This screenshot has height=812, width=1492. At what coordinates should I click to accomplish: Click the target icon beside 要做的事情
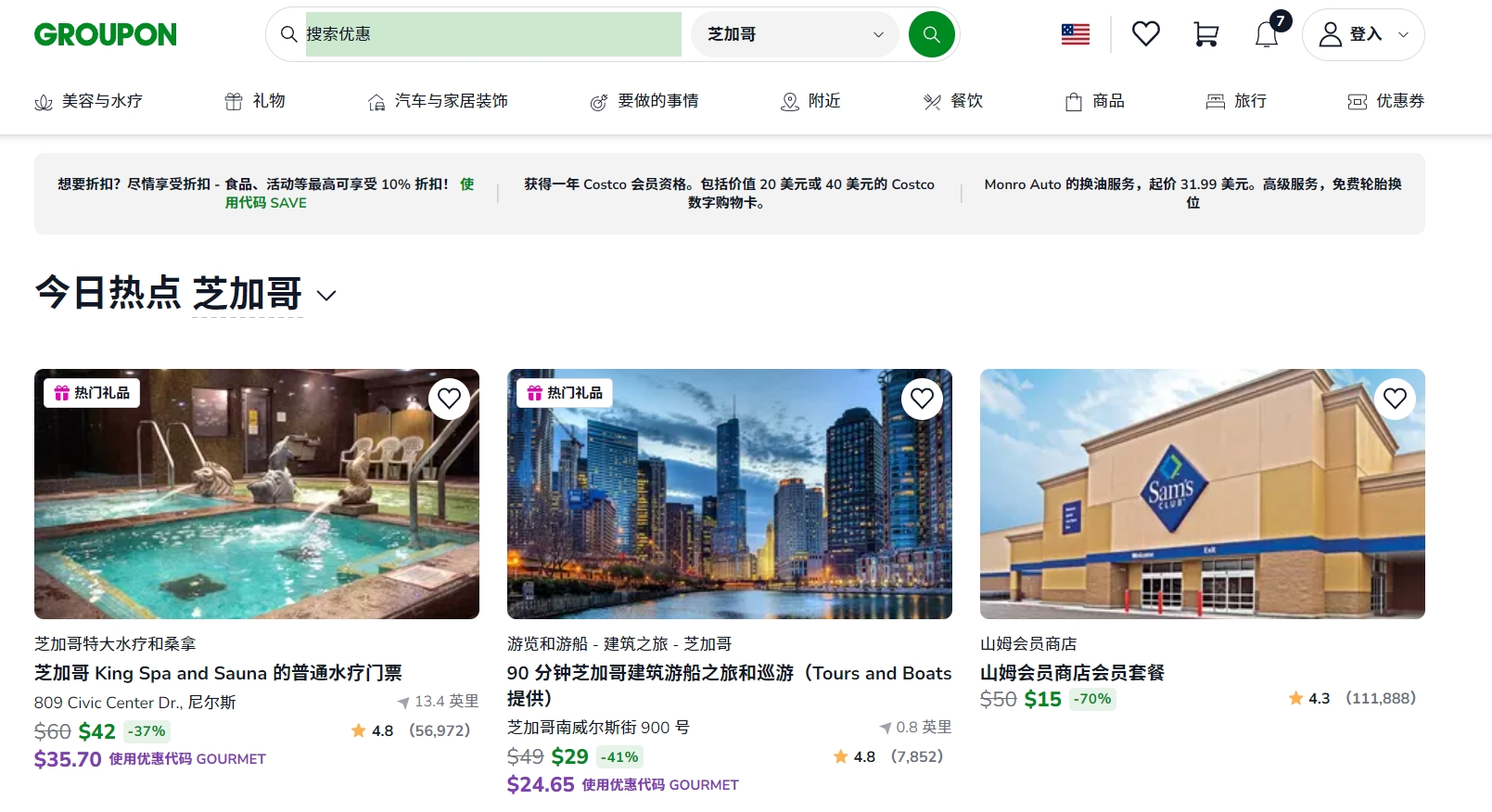coord(599,102)
